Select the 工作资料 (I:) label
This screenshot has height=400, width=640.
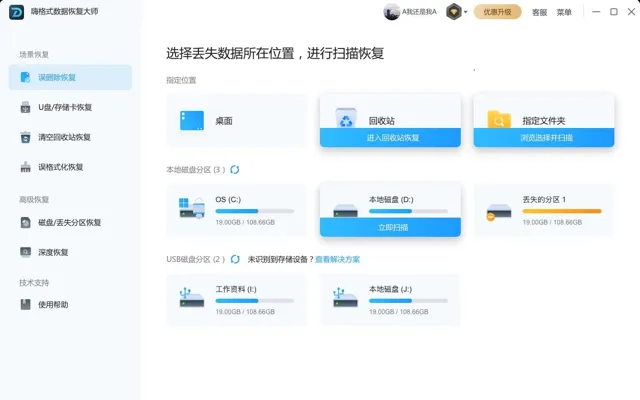236,289
